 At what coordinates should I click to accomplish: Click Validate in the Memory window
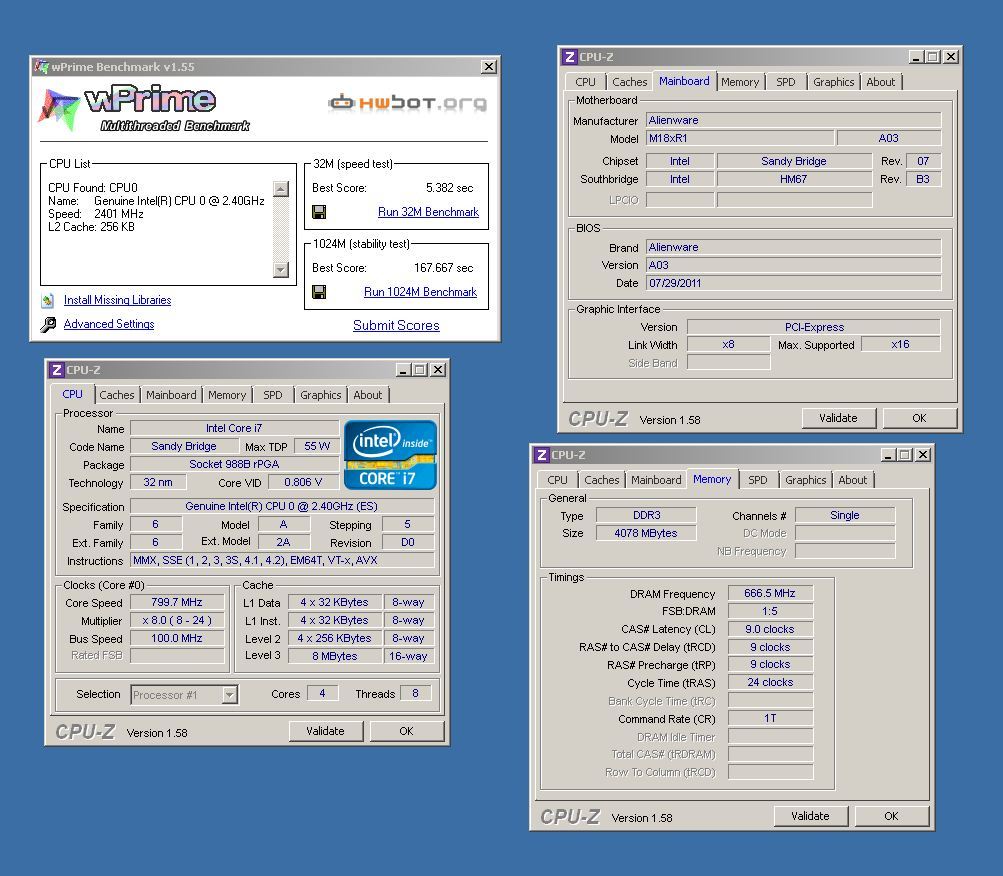coord(810,816)
